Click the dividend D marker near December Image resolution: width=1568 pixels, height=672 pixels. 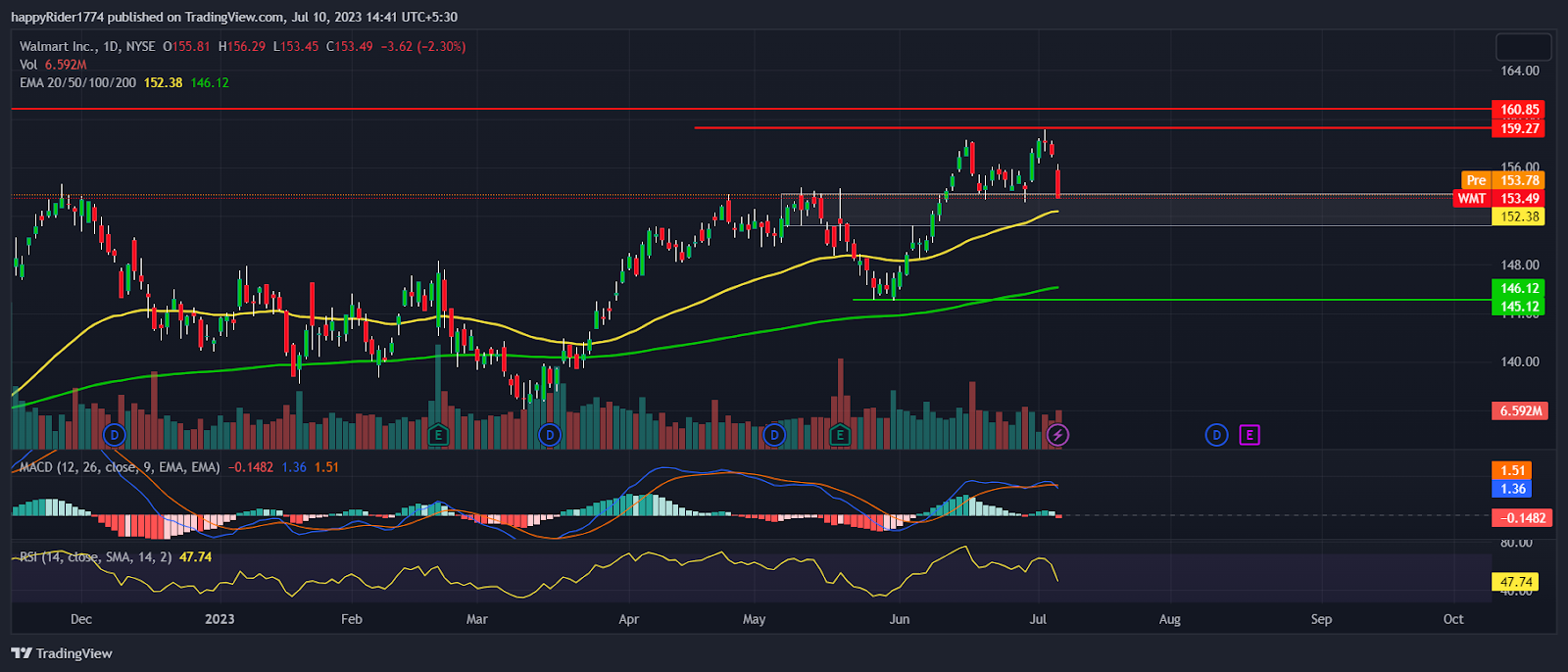pyautogui.click(x=115, y=434)
